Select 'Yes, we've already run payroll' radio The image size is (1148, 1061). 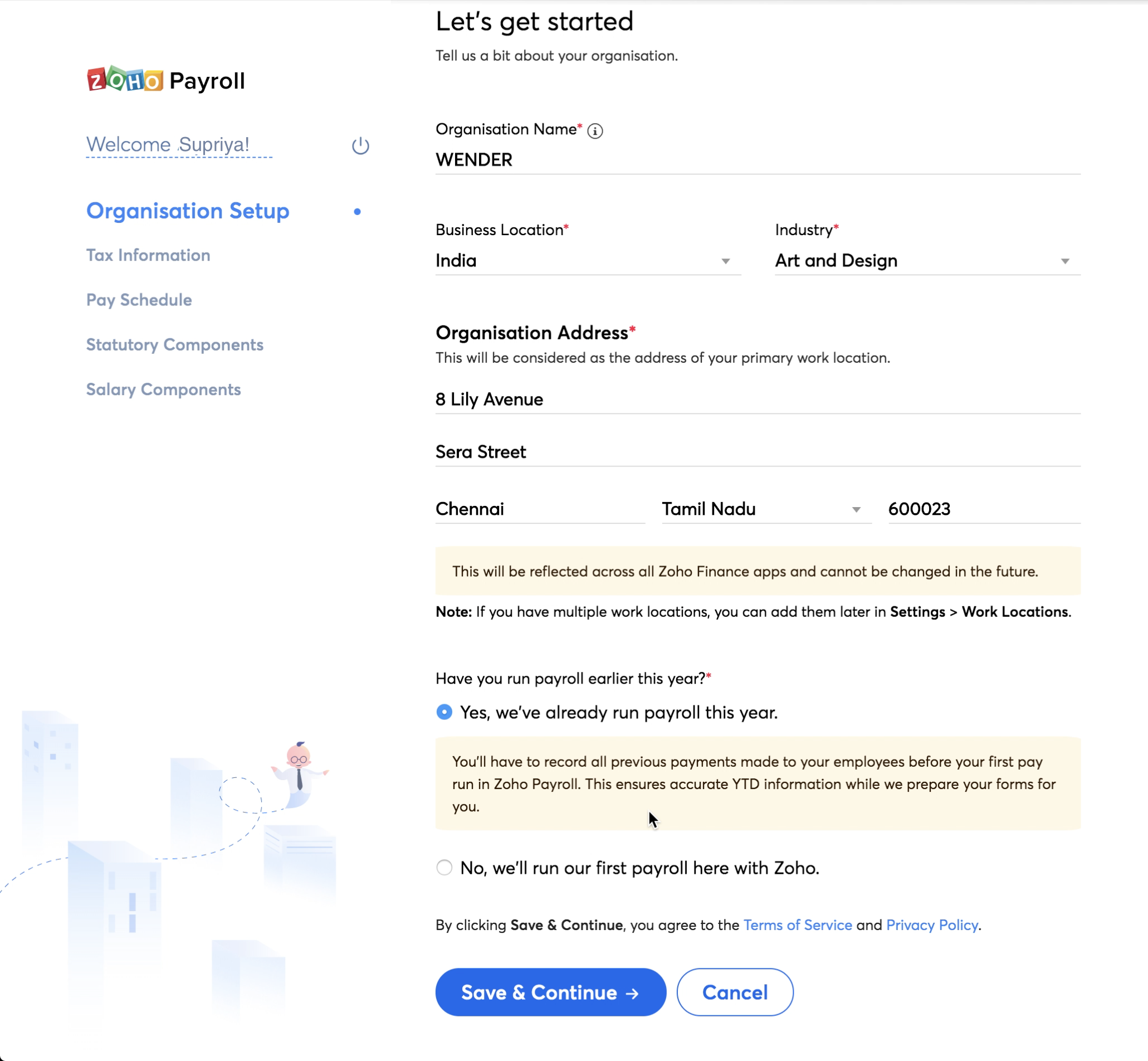(444, 712)
